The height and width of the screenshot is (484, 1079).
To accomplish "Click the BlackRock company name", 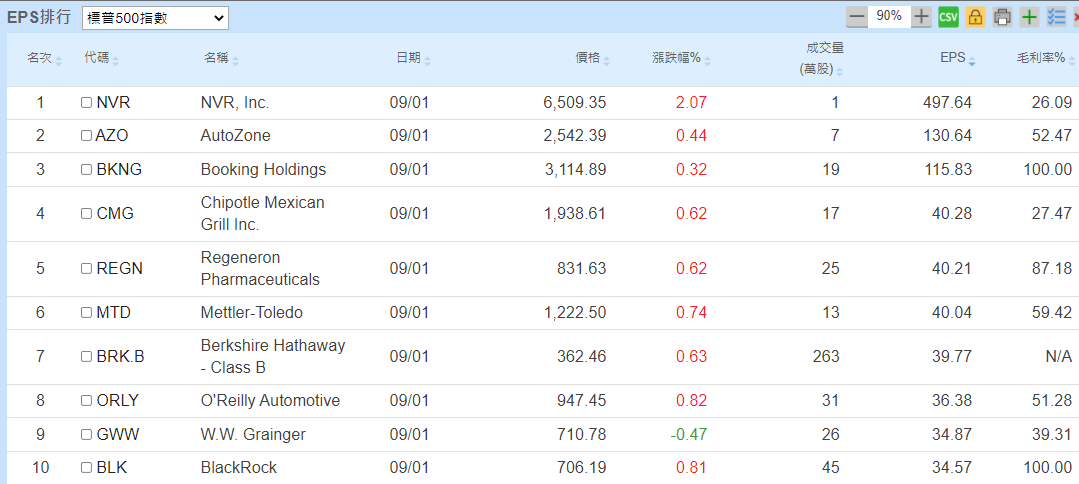I will [238, 468].
